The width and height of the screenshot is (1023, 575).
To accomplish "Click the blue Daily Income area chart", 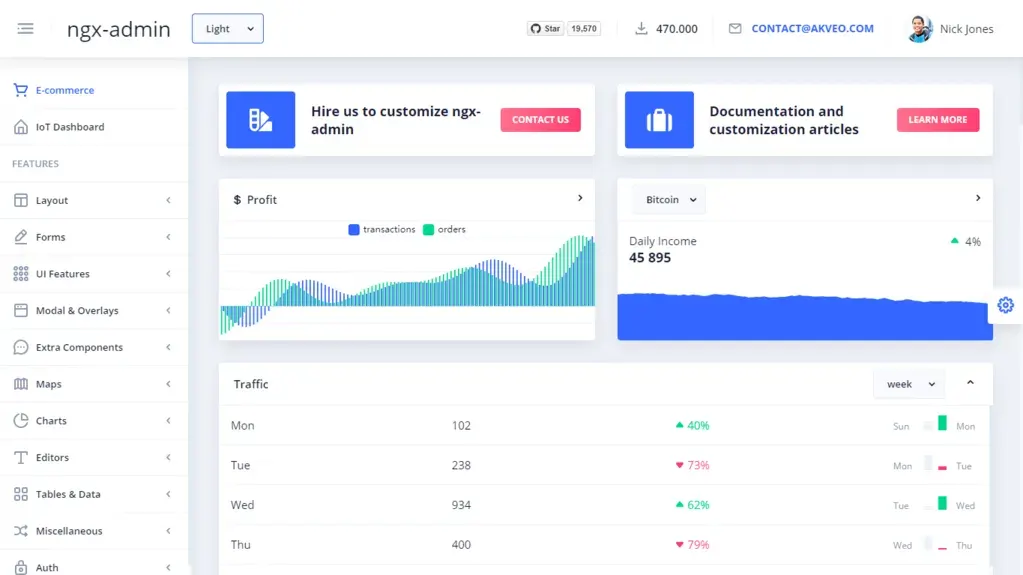I will [x=804, y=317].
